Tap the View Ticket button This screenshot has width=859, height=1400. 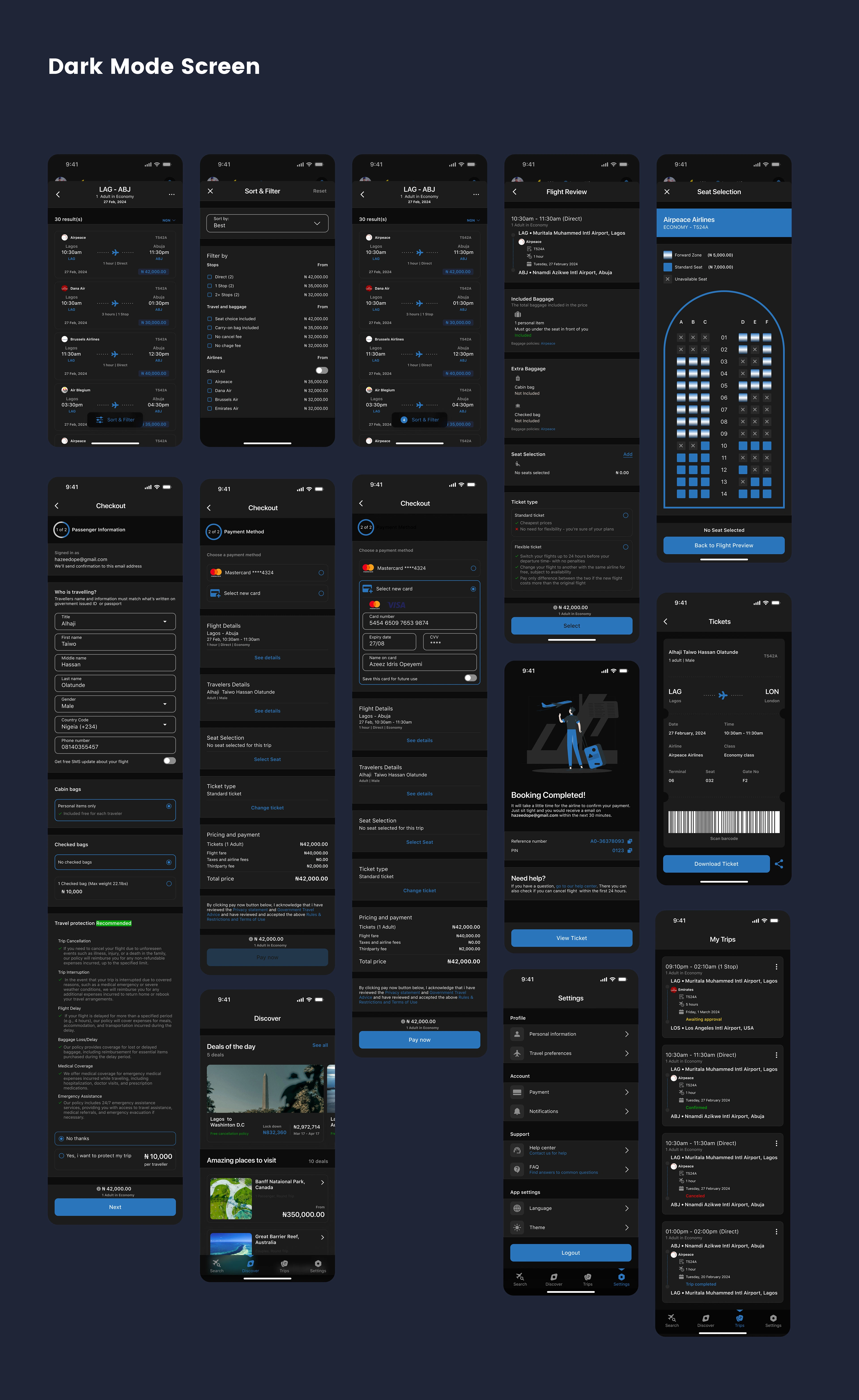[x=572, y=938]
